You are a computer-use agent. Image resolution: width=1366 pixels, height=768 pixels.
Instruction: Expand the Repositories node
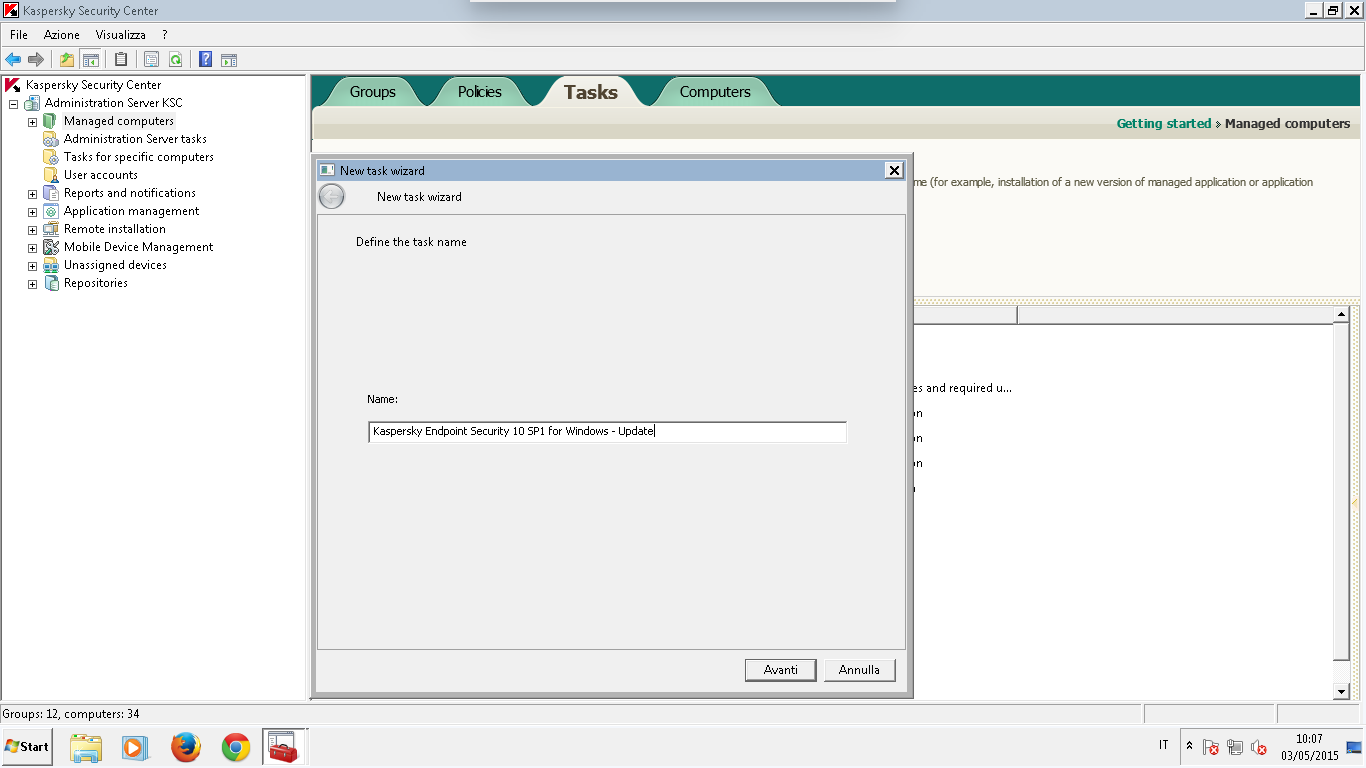coord(32,283)
